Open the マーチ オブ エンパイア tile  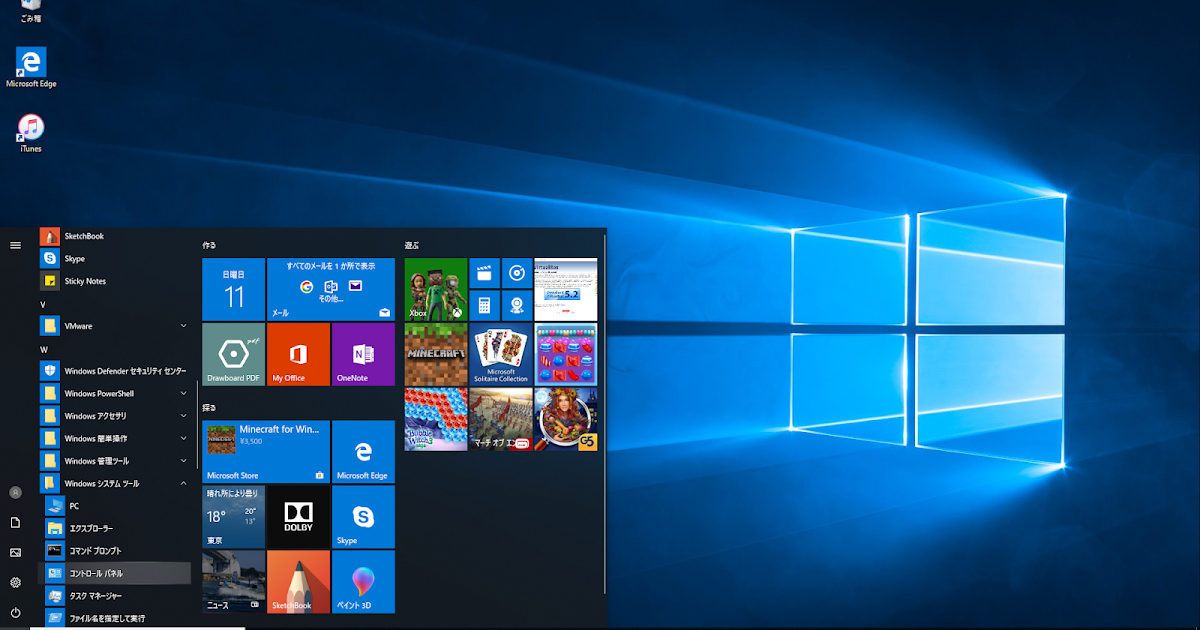point(501,419)
